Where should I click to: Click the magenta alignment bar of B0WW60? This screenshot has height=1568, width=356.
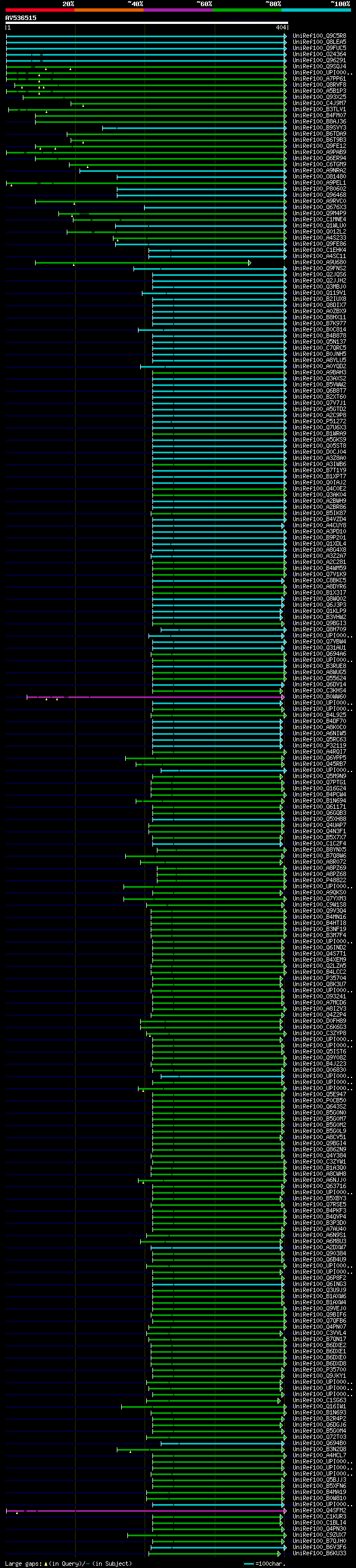156,697
